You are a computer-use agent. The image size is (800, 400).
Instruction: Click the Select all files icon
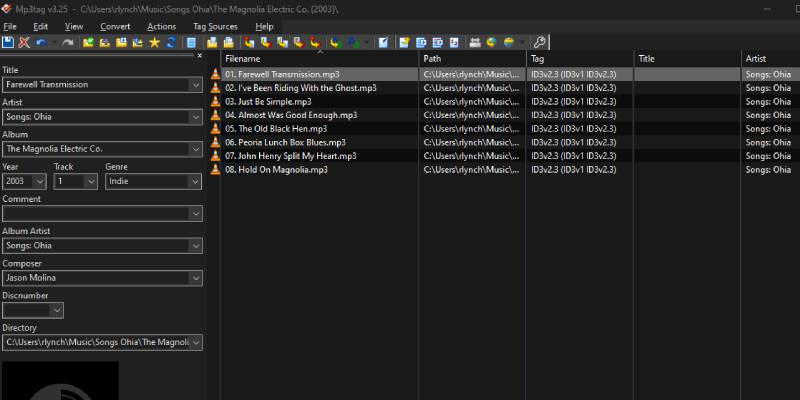pyautogui.click(x=191, y=42)
